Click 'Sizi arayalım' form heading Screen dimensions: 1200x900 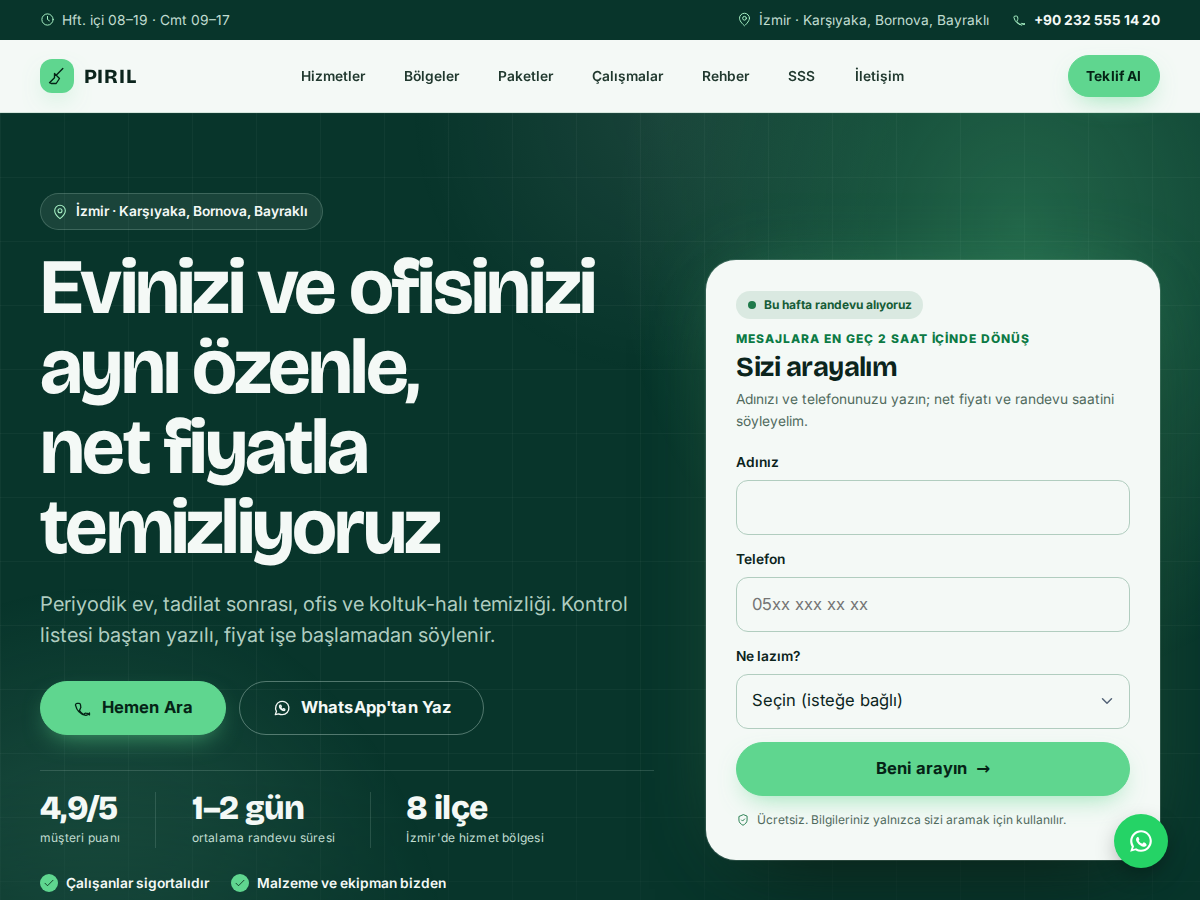click(816, 367)
